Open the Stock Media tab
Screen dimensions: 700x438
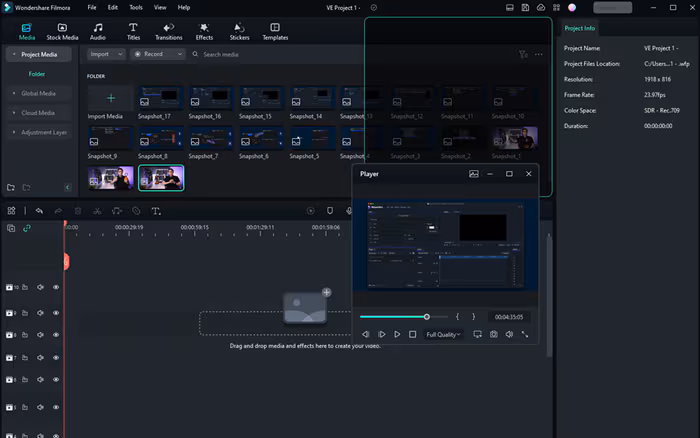(62, 31)
